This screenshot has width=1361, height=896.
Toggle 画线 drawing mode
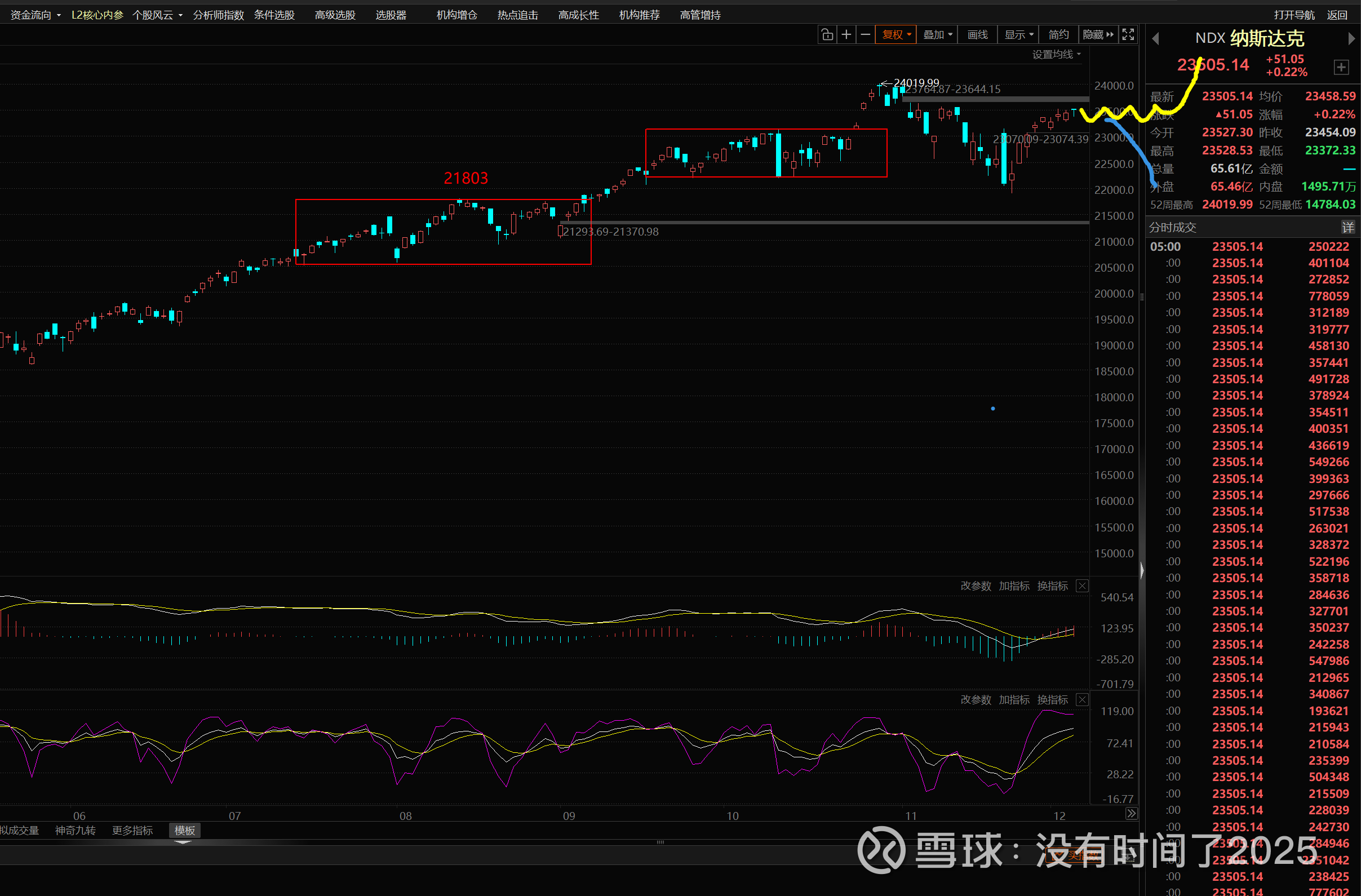(x=977, y=35)
